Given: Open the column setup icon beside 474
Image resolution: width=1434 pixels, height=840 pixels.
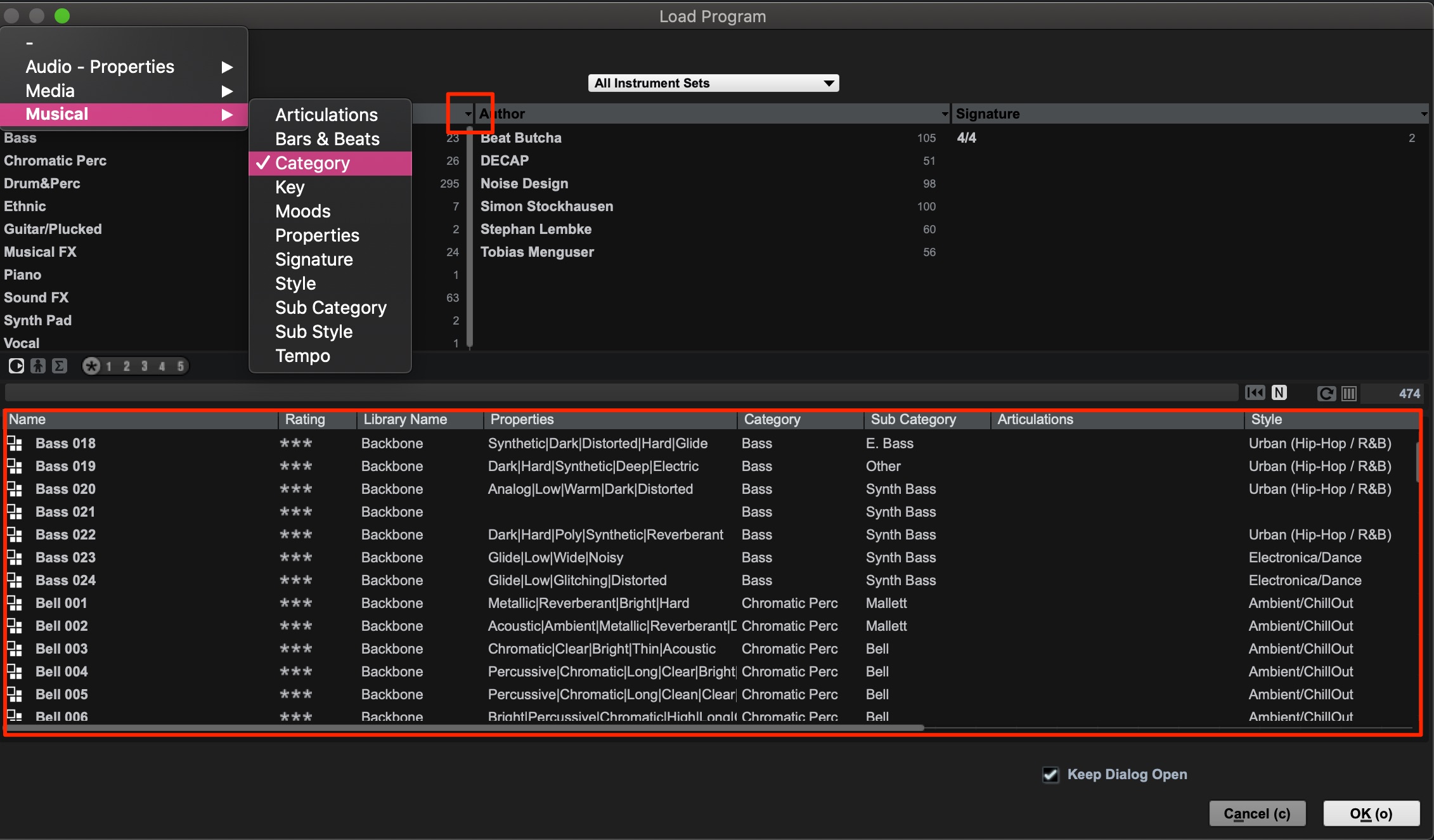Looking at the screenshot, I should click(1349, 394).
